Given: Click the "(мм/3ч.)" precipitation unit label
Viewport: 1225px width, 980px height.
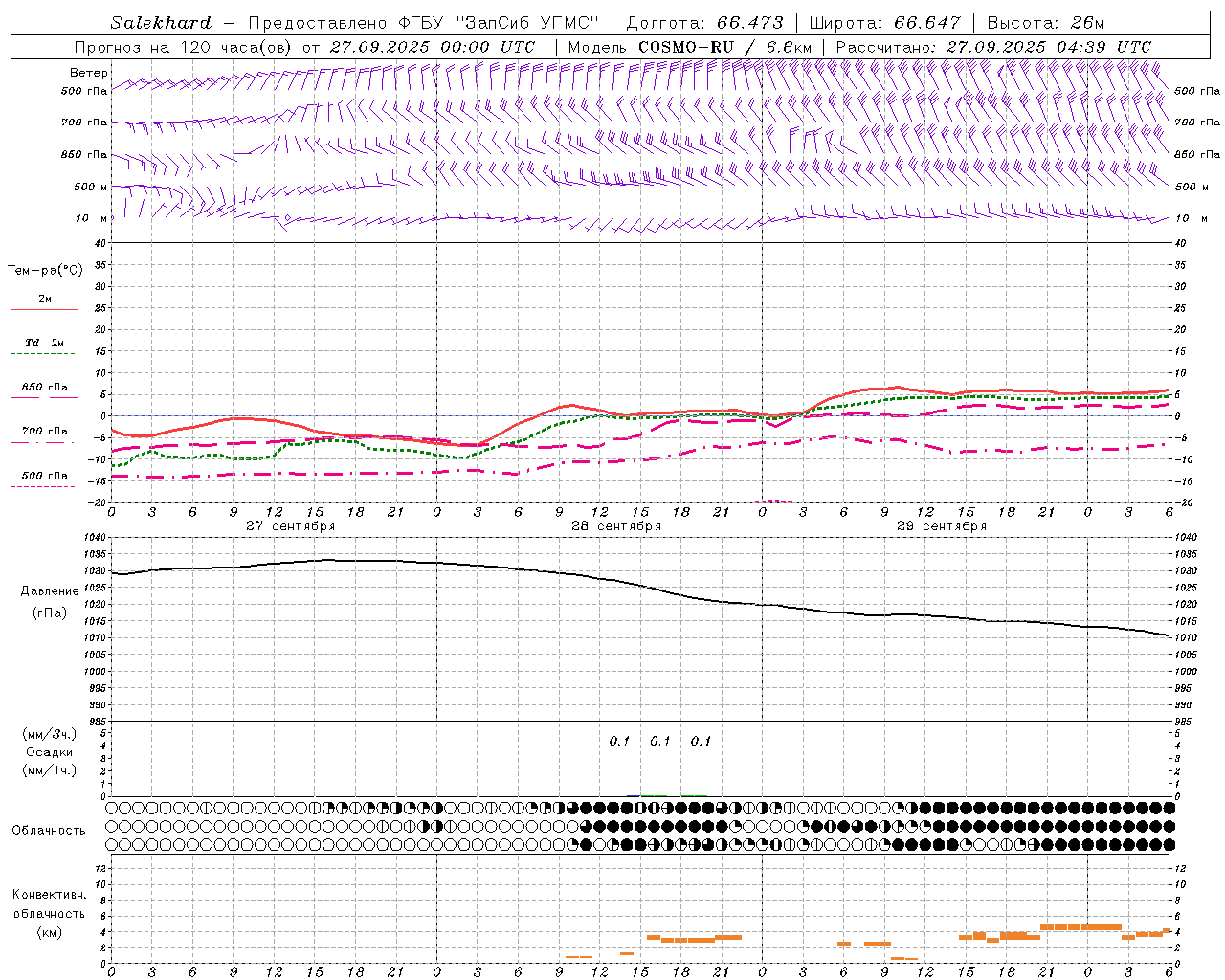Looking at the screenshot, I should tap(50, 734).
